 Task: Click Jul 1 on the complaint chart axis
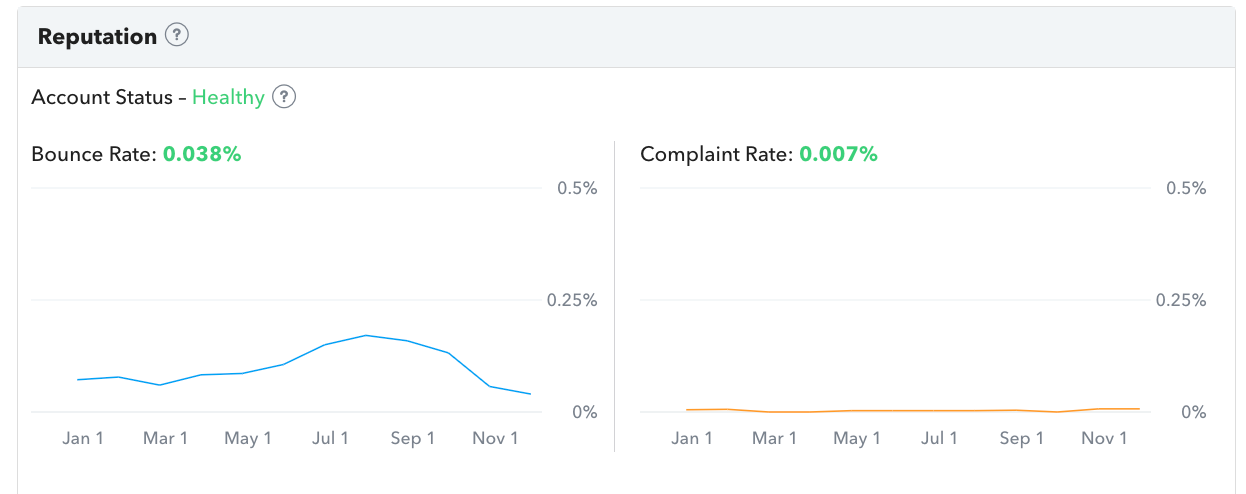coord(940,438)
